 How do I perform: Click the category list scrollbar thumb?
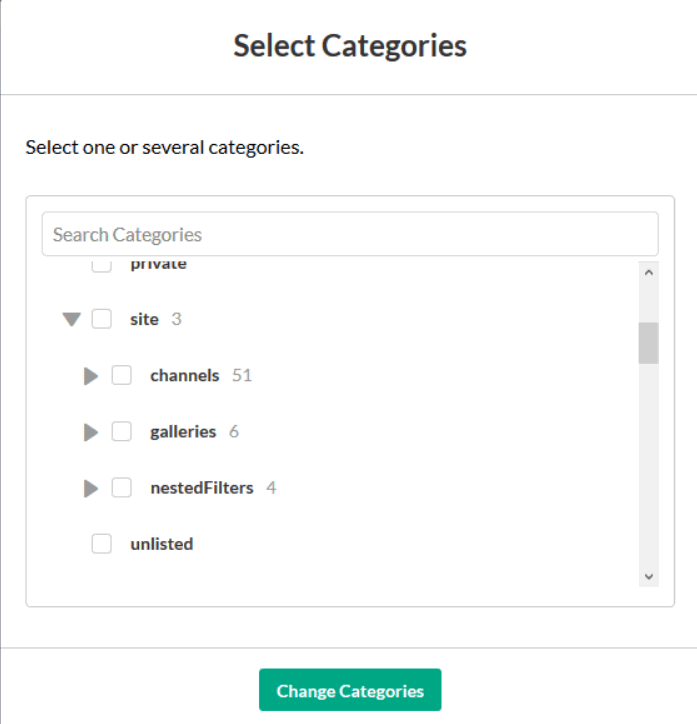pyautogui.click(x=648, y=343)
